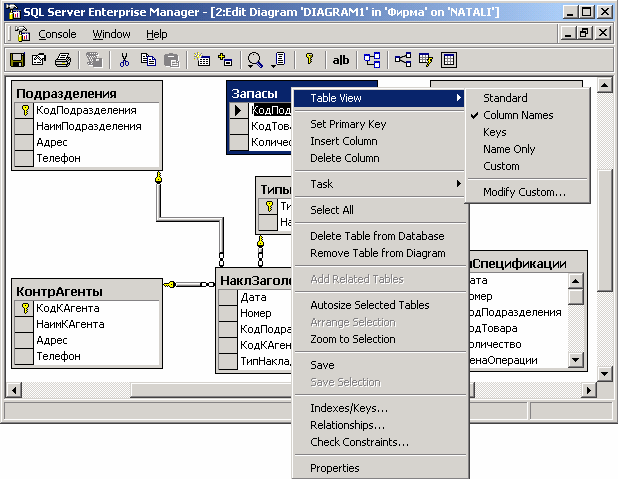Select the Запасы table title

pos(254,93)
